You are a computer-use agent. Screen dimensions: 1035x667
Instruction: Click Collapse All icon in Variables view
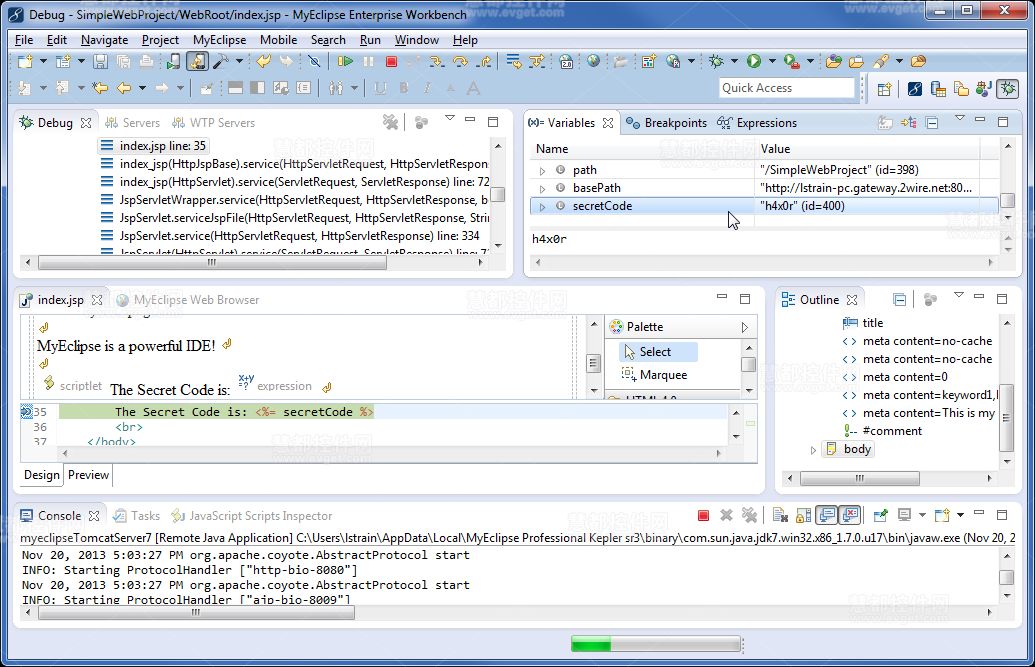click(932, 123)
